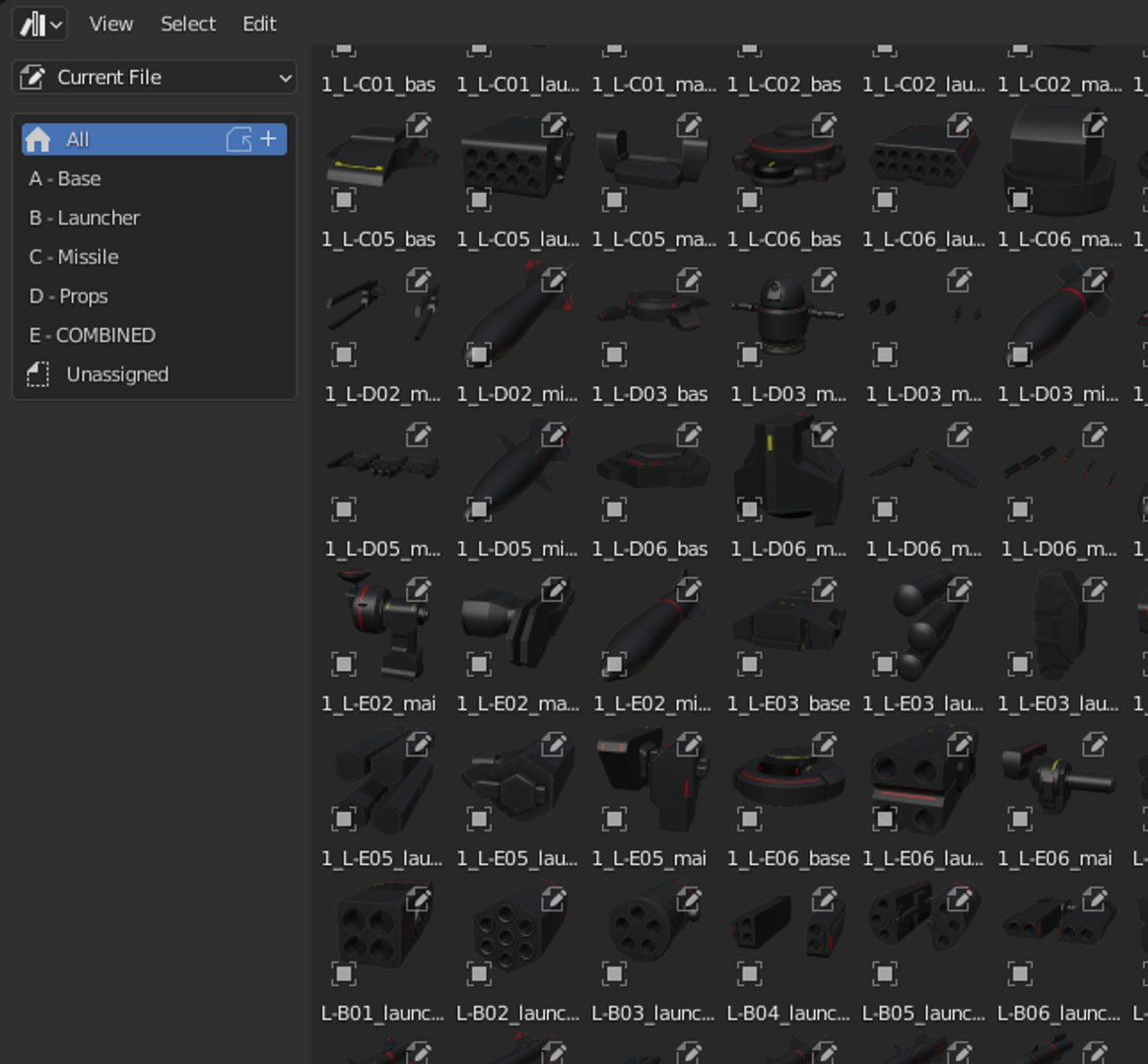This screenshot has width=1148, height=1064.
Task: Click the square type icon on 1_L-C05_bas thumbnail
Action: tap(343, 200)
